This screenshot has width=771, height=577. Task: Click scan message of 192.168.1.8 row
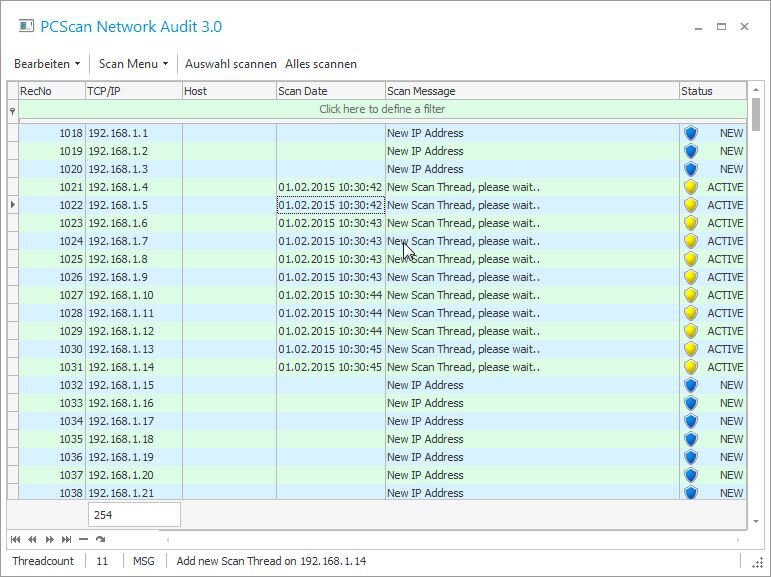click(x=532, y=259)
